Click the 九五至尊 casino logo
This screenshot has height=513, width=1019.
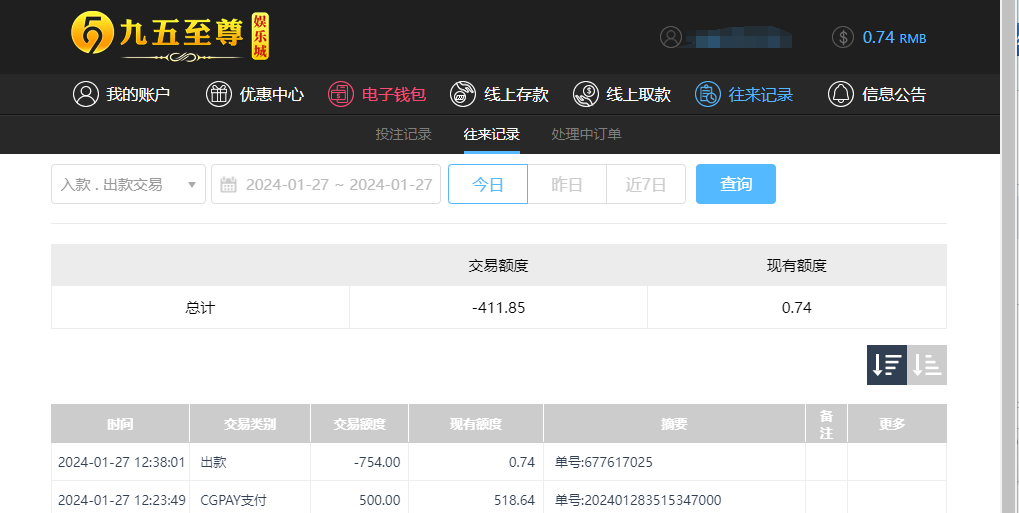coord(170,36)
